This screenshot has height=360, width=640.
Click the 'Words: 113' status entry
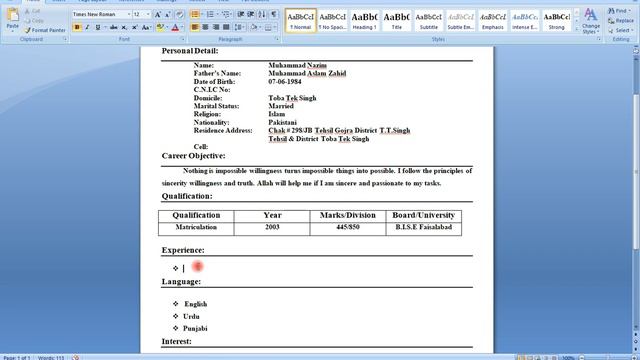click(x=51, y=358)
